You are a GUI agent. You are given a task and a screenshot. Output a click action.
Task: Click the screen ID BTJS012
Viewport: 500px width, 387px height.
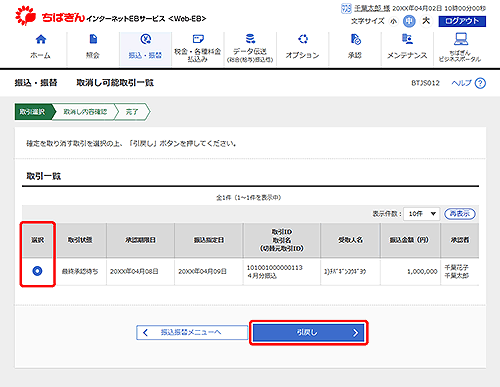(x=425, y=83)
